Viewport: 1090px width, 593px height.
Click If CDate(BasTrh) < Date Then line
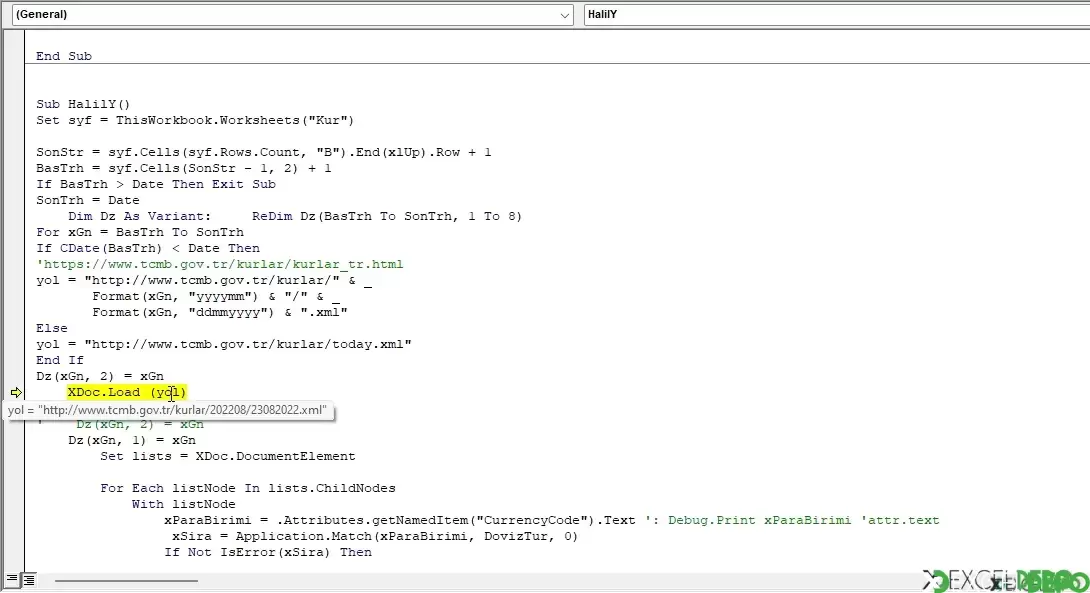[x=148, y=248]
